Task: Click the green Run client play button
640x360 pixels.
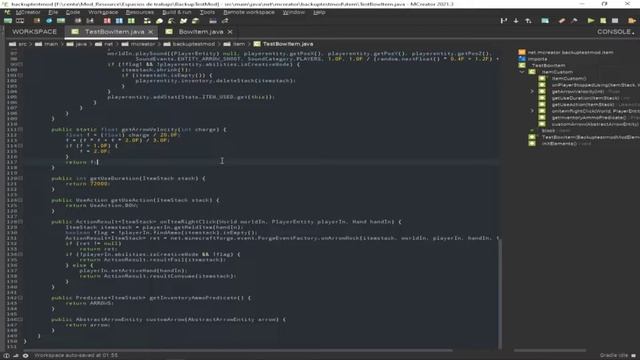Action: [591, 20]
